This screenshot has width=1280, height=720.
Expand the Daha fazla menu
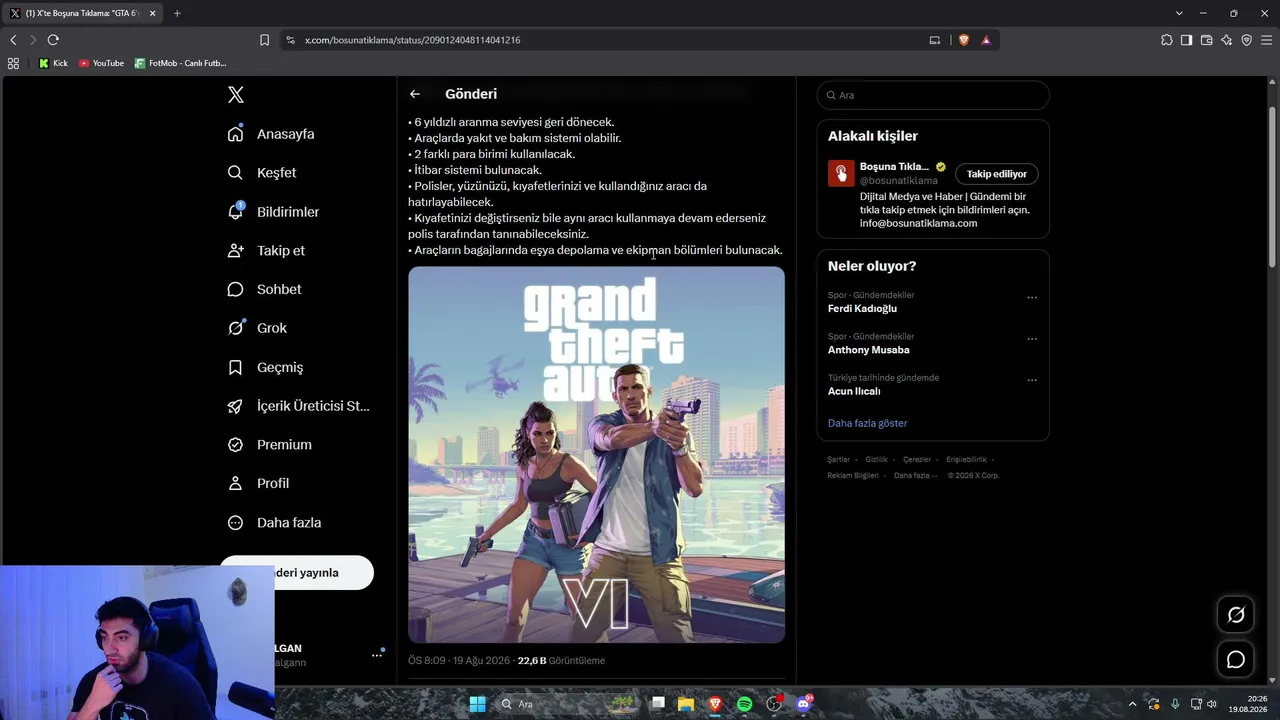[x=274, y=523]
